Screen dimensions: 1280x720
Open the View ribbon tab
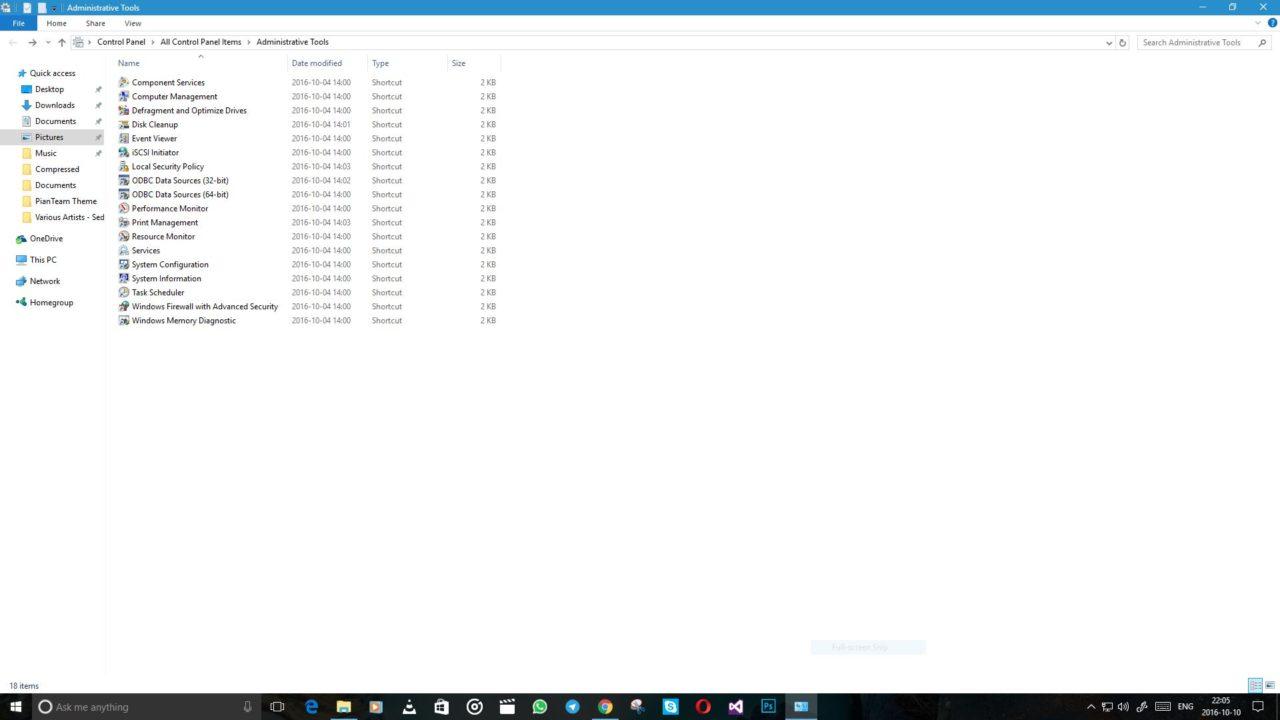[133, 23]
